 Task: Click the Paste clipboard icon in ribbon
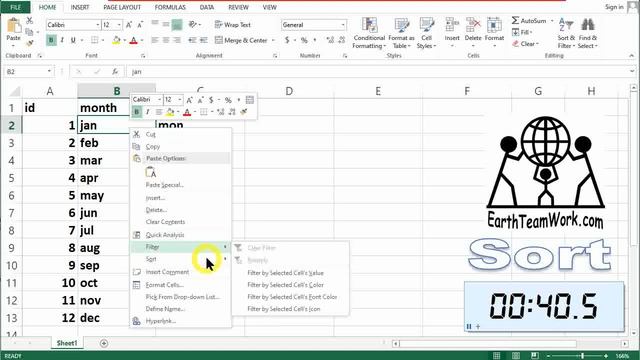tap(13, 26)
